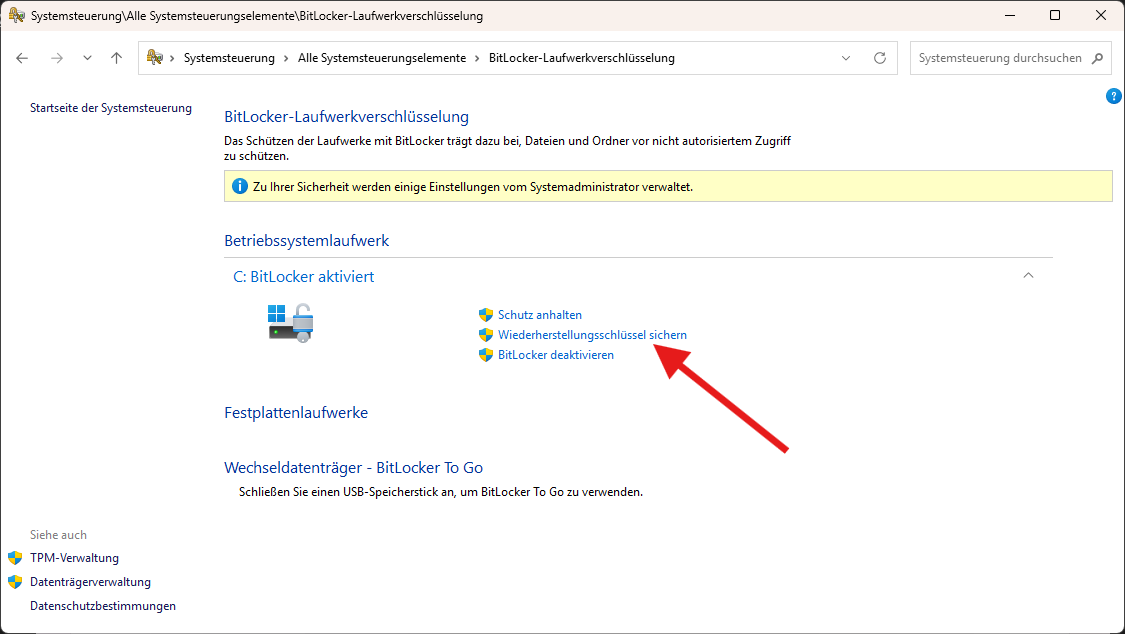This screenshot has height=634, width=1125.
Task: Click the forward navigation arrow
Action: click(x=57, y=58)
